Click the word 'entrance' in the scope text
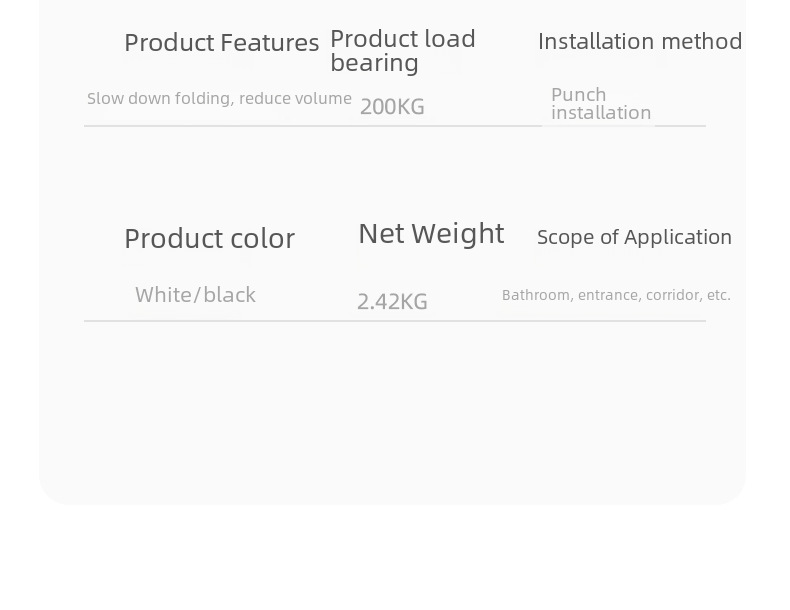Image resolution: width=790 pixels, height=610 pixels. (608, 296)
